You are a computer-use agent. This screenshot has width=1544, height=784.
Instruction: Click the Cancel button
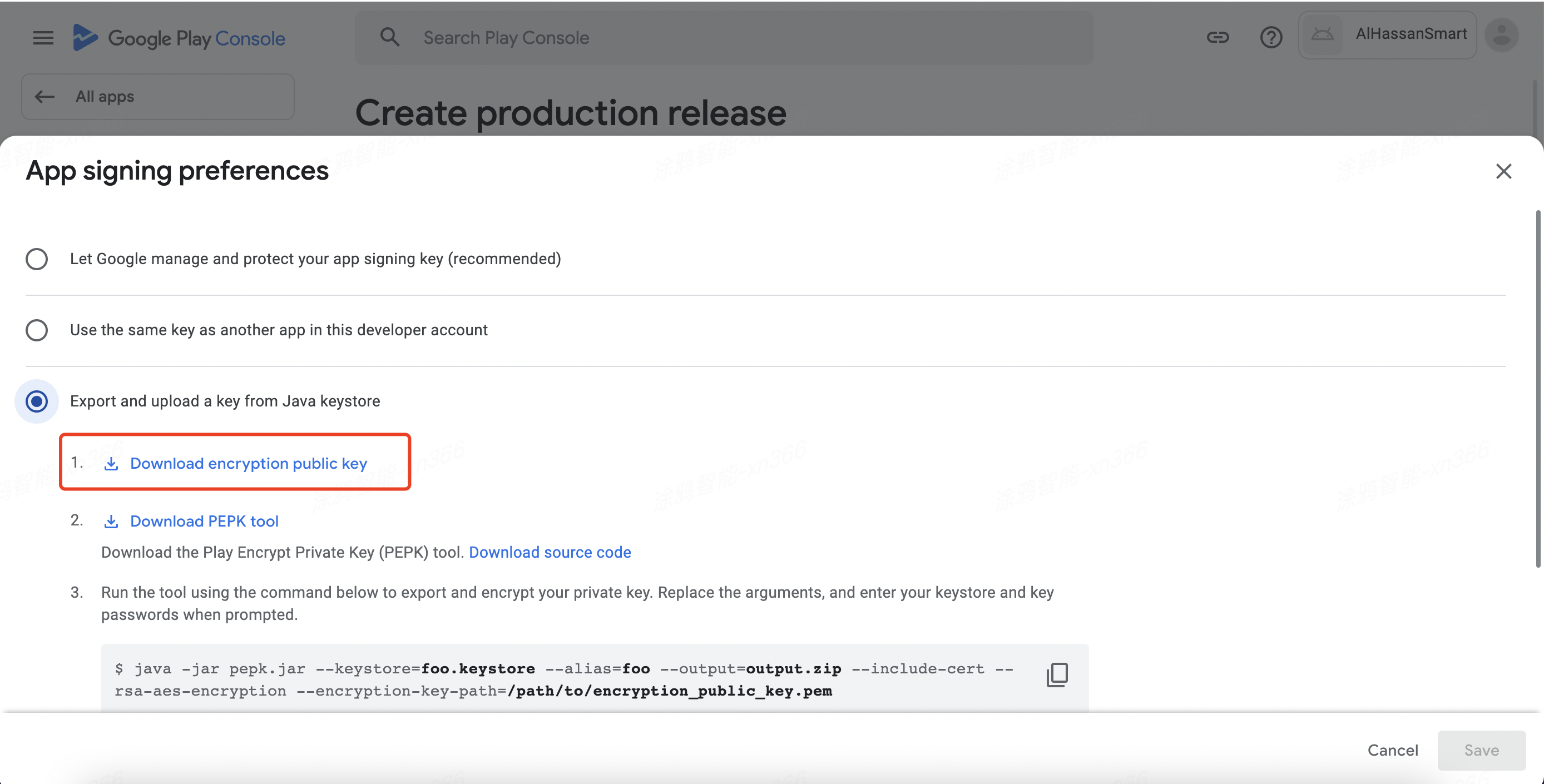pos(1392,751)
